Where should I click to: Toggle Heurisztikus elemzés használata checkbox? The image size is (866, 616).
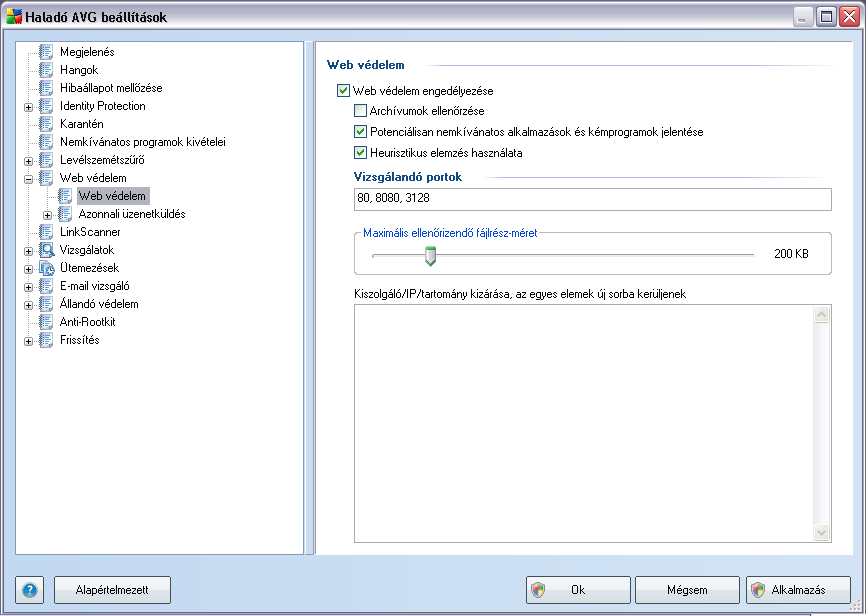pos(360,152)
